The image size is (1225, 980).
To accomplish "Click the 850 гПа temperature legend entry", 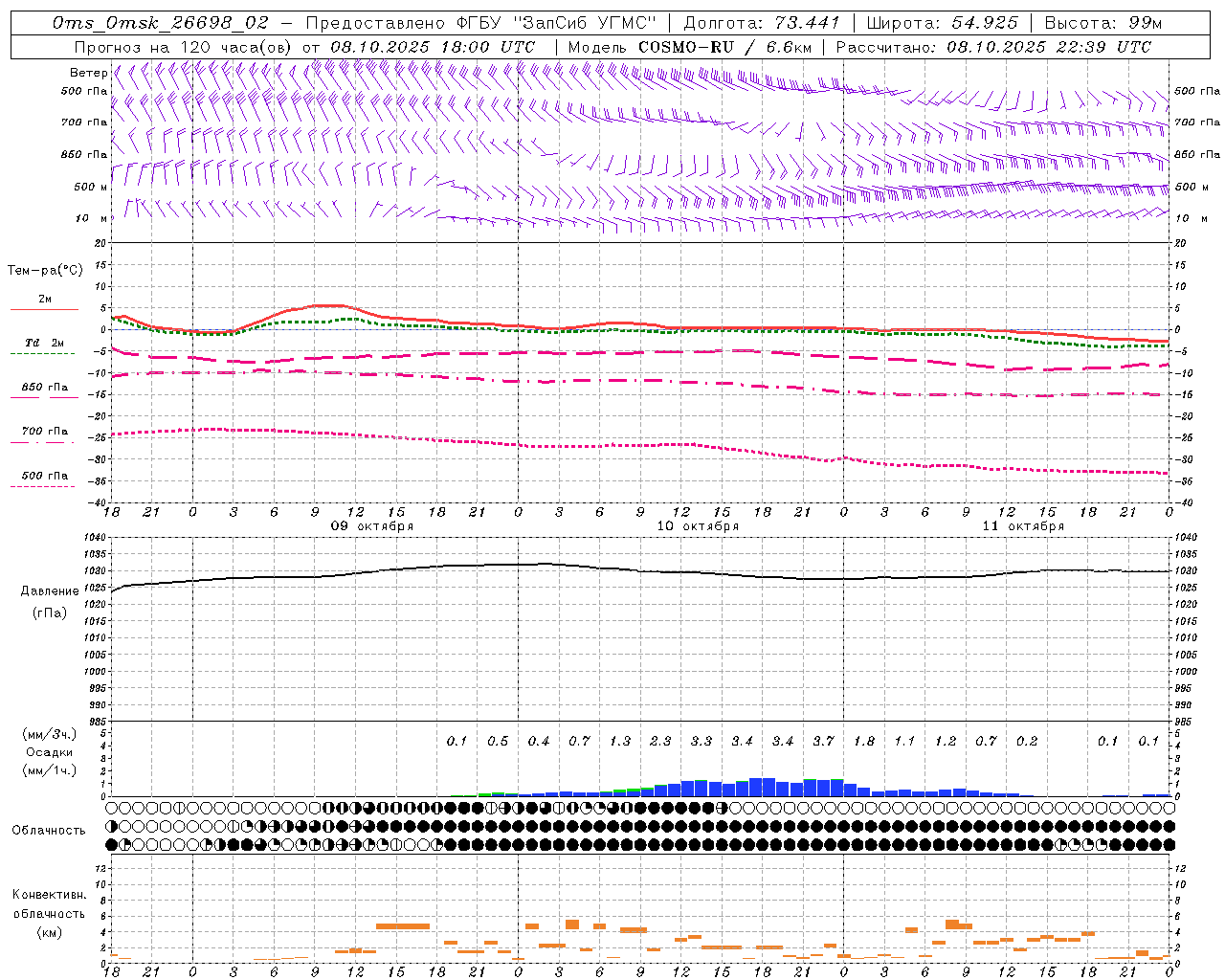I will coord(44,391).
